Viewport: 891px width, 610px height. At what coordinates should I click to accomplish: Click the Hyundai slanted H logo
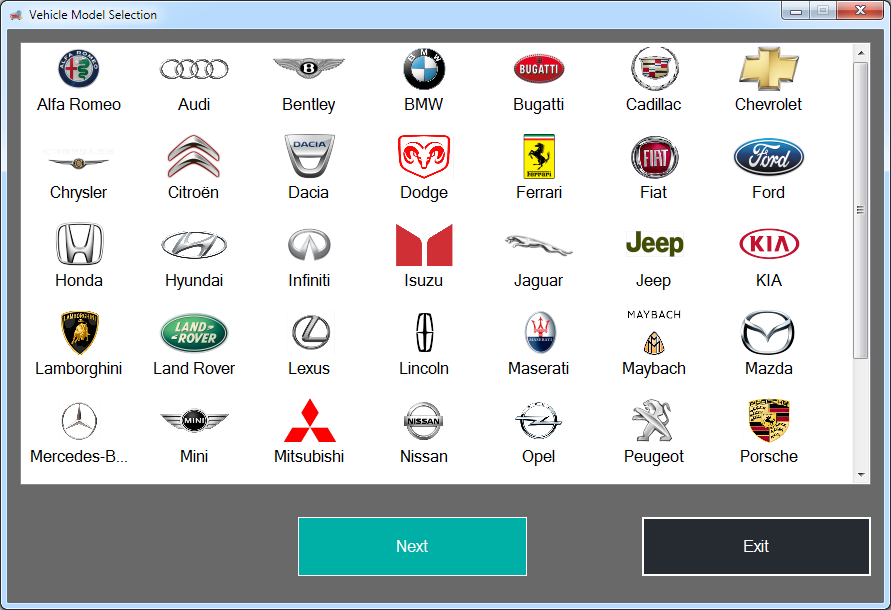(x=194, y=245)
